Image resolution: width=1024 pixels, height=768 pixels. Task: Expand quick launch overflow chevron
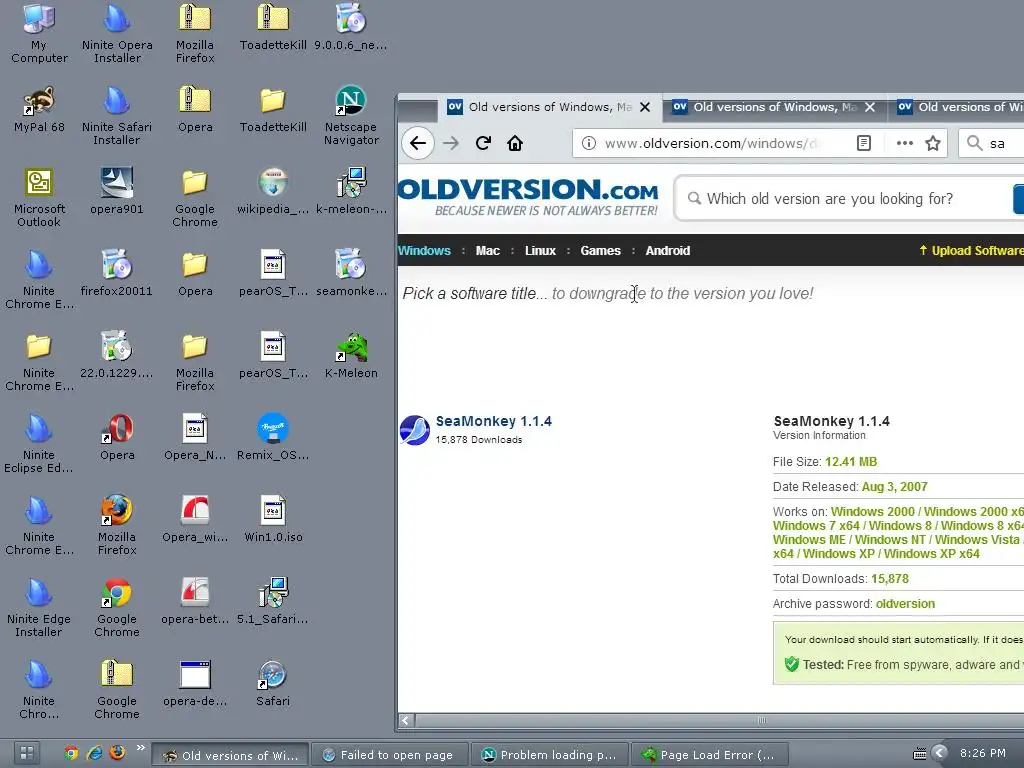click(x=140, y=748)
